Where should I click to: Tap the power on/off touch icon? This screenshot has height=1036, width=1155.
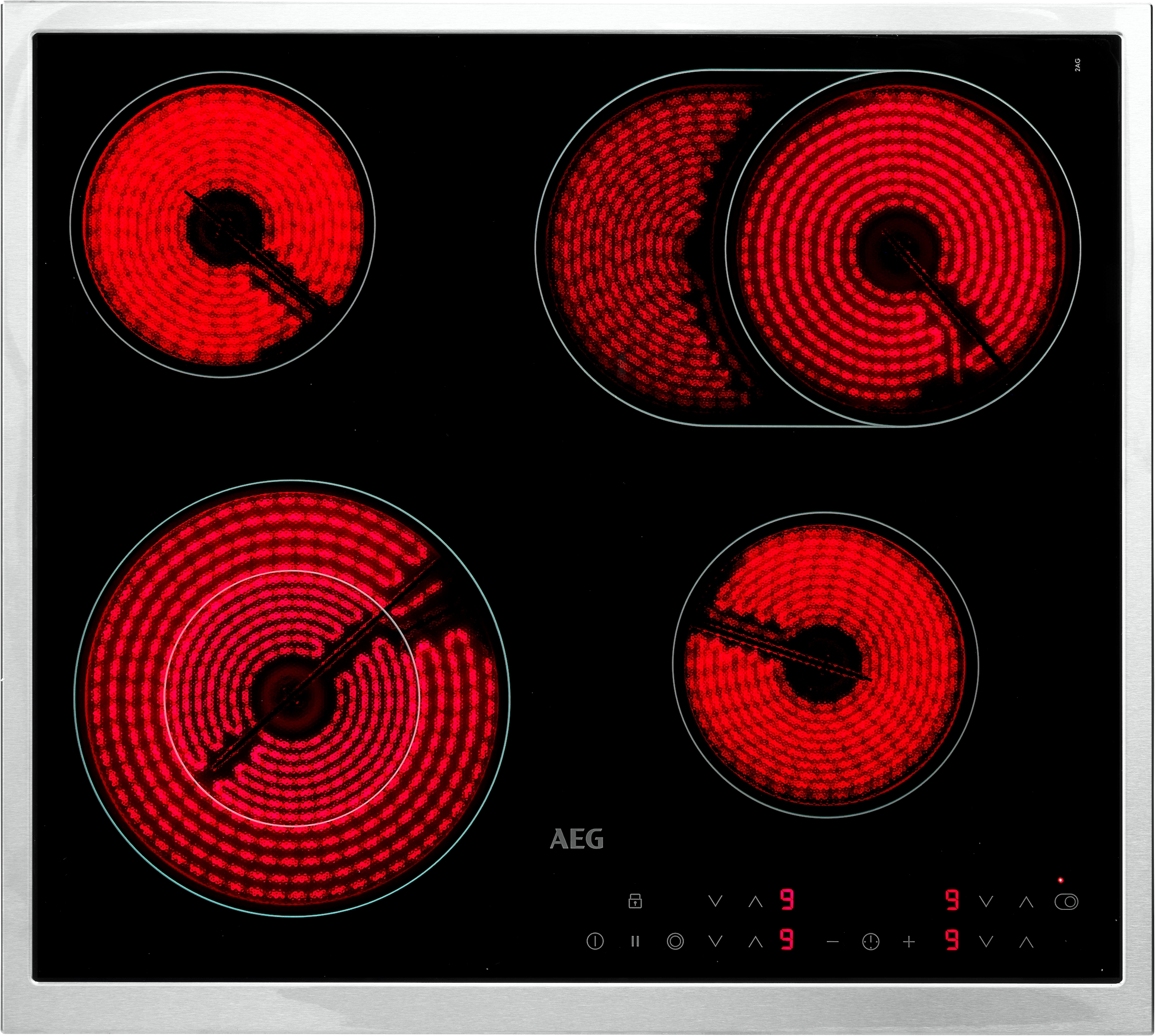coord(595,942)
